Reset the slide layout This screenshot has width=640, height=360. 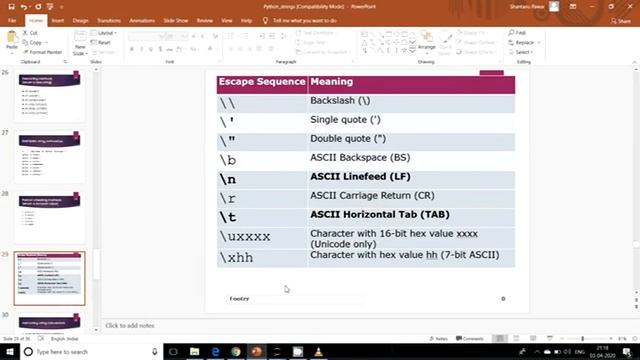pyautogui.click(x=101, y=42)
